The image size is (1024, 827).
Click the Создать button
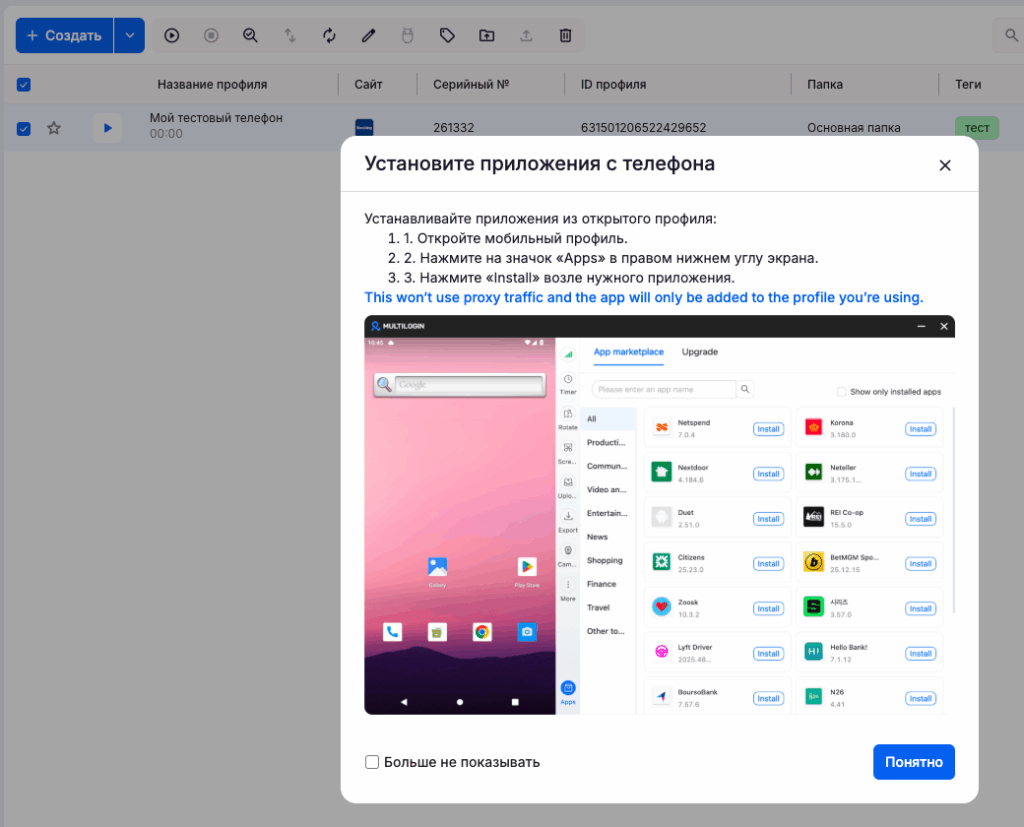65,35
